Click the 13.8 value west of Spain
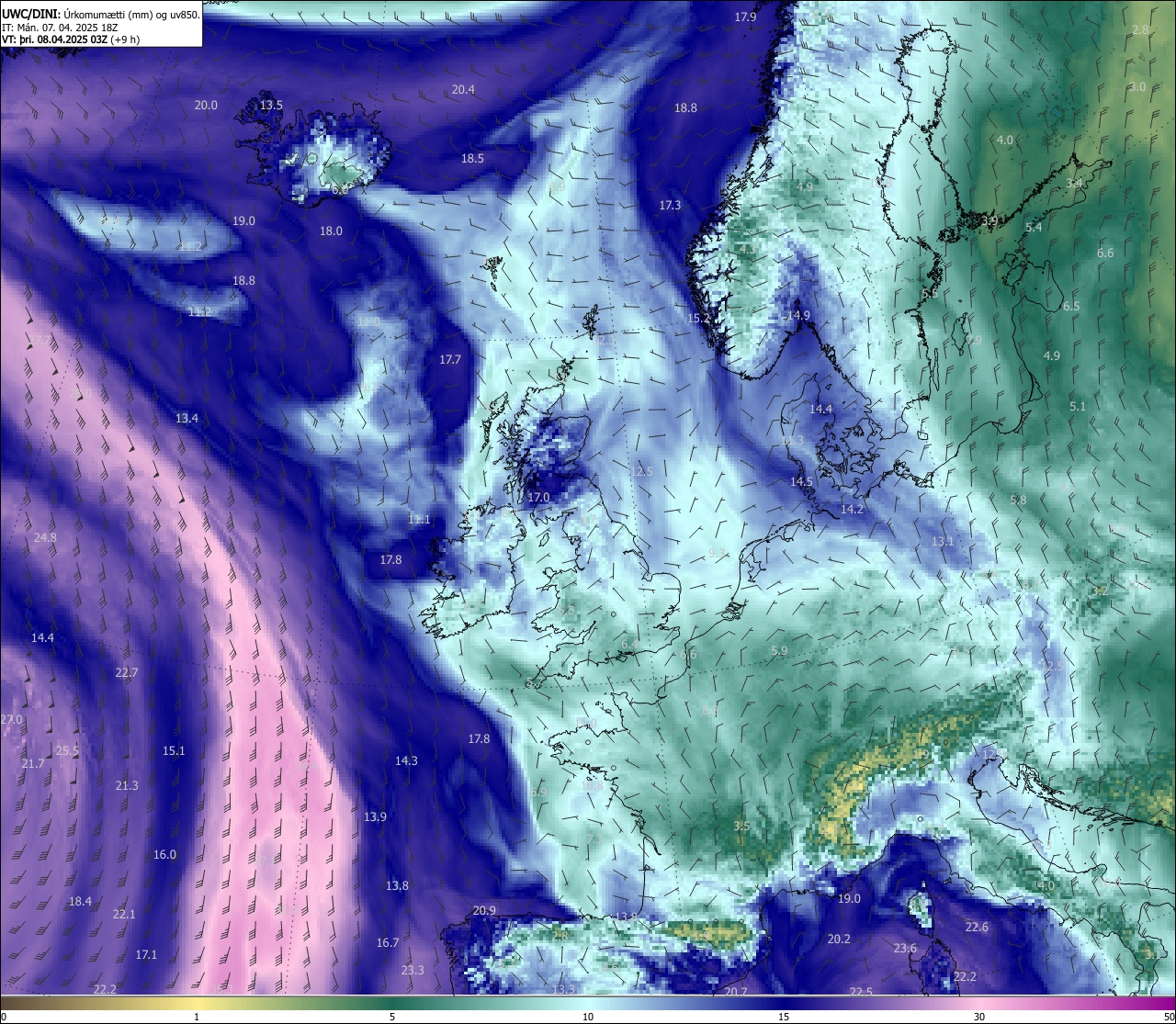The width and height of the screenshot is (1176, 1024). [397, 886]
